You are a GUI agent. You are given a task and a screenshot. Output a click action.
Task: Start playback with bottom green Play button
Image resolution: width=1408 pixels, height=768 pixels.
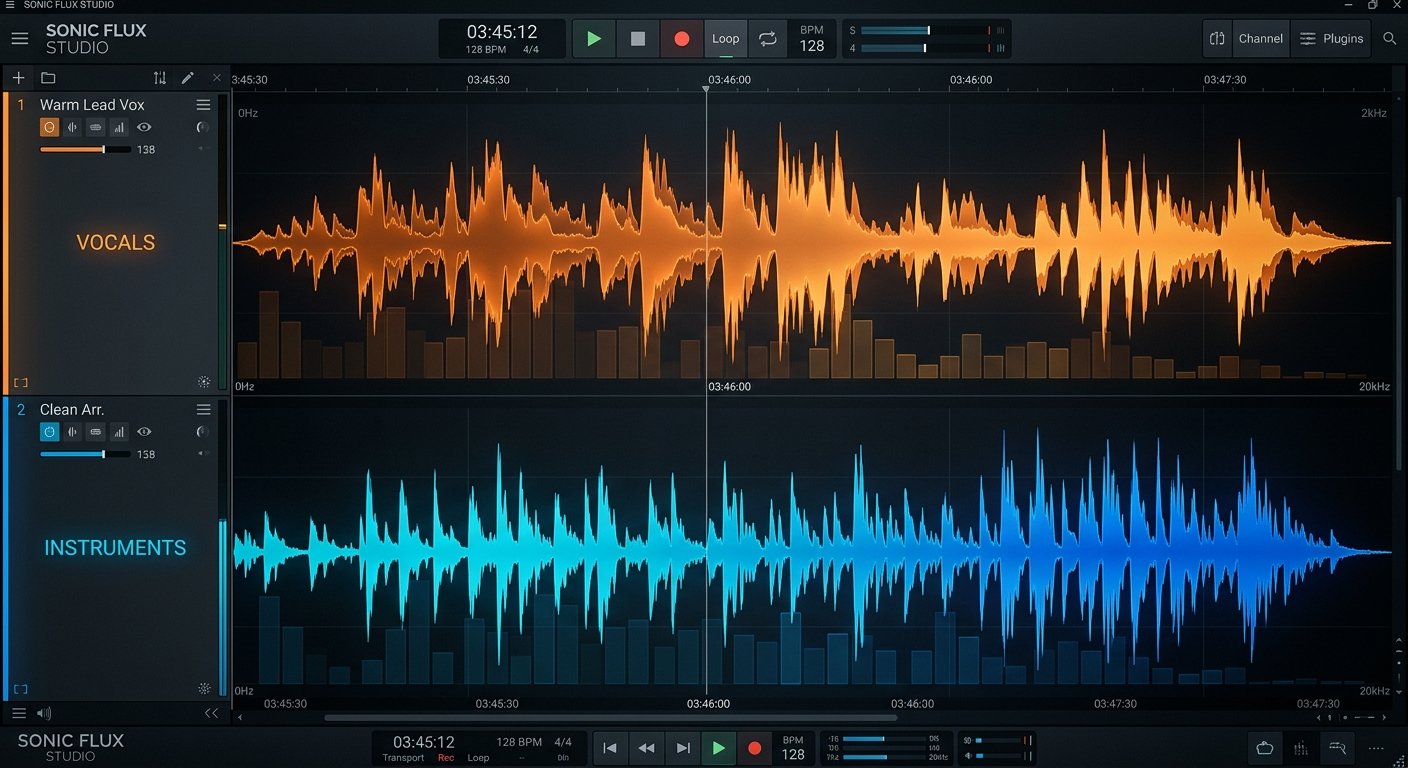pos(718,748)
